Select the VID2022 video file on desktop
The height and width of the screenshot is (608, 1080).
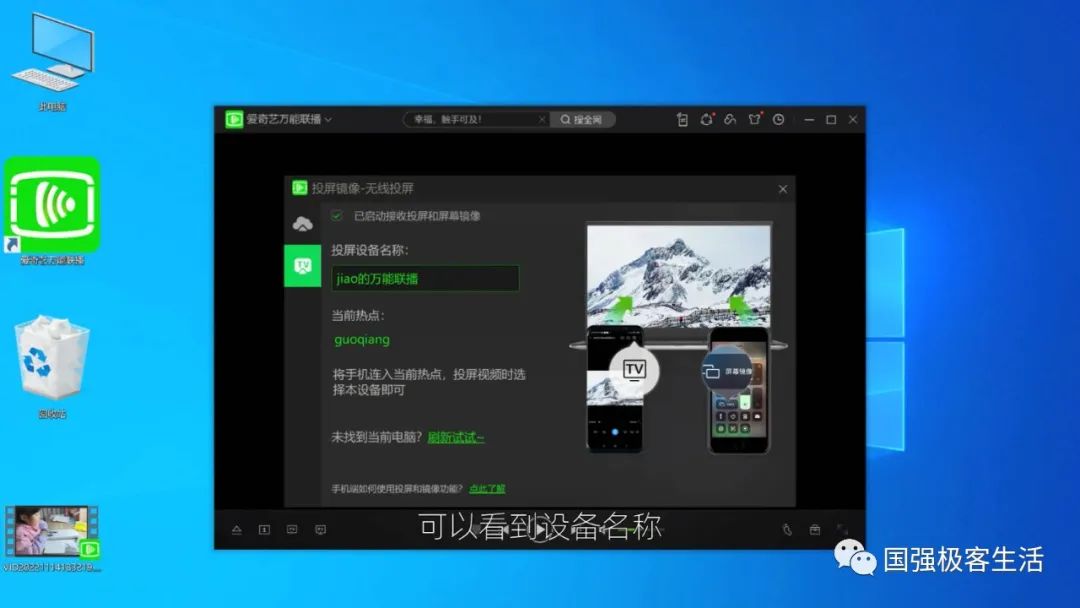[52, 539]
